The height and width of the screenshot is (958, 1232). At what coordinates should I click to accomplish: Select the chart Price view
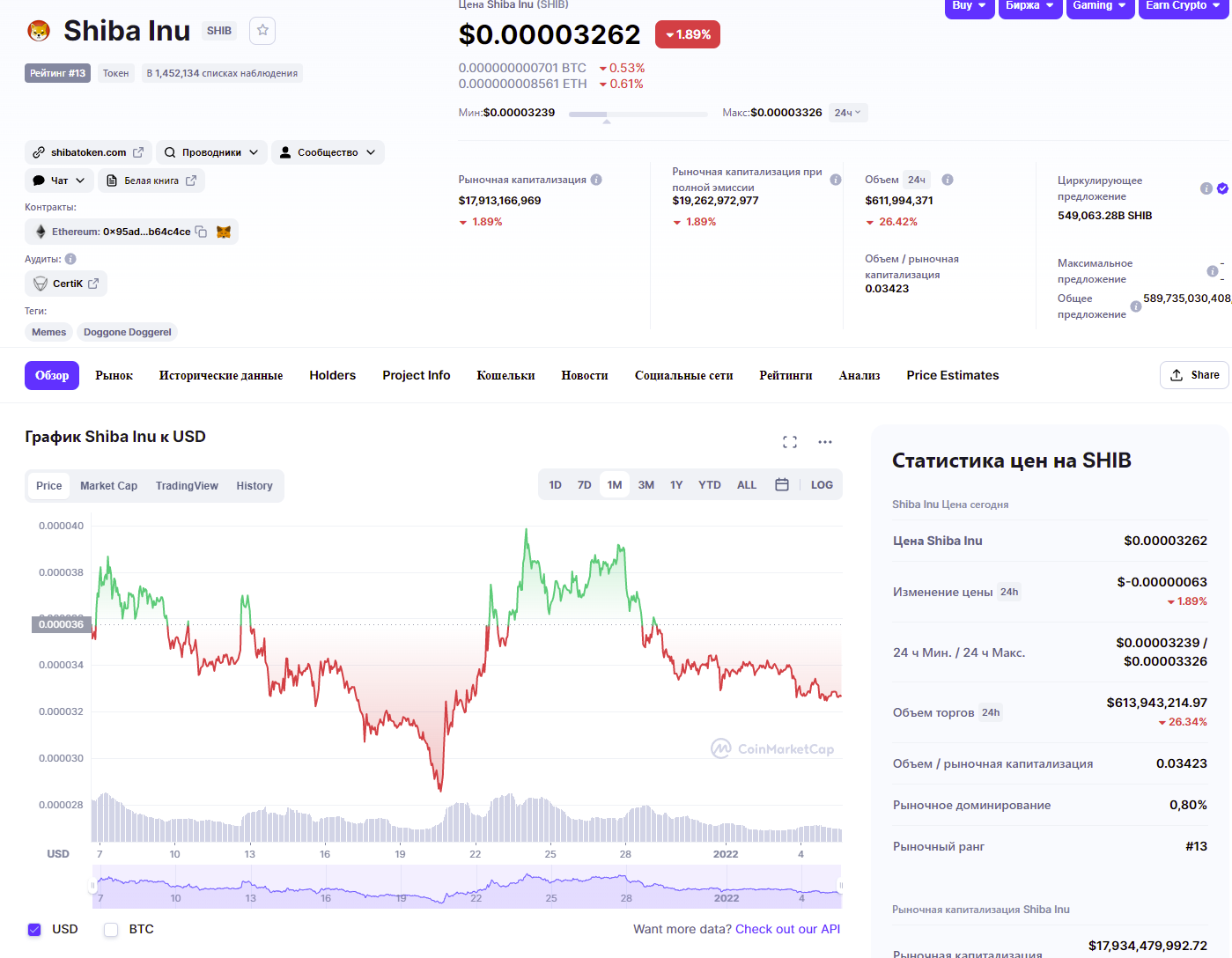tap(49, 486)
